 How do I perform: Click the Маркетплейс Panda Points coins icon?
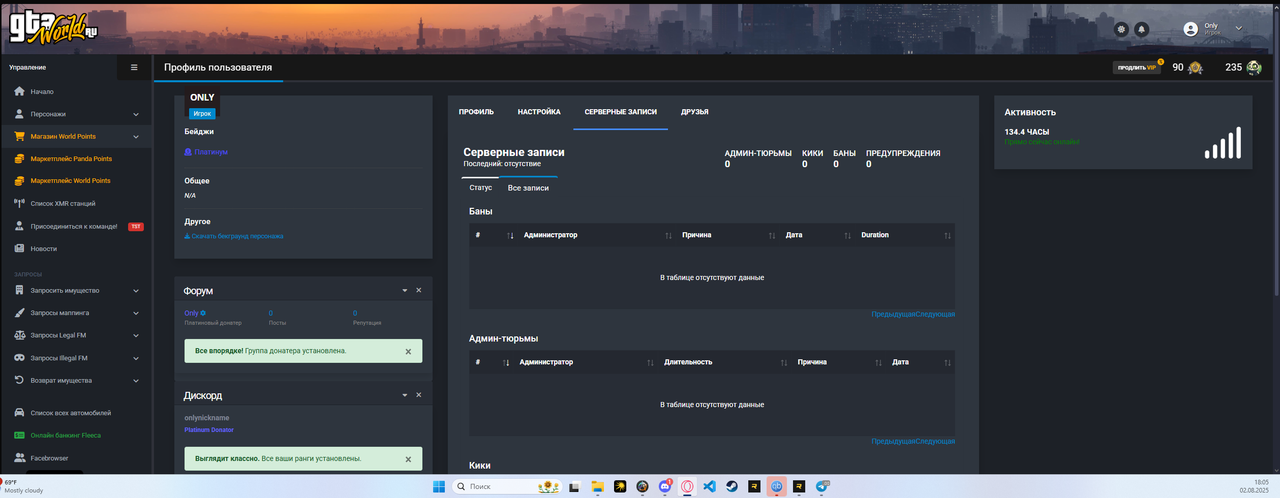[x=19, y=158]
